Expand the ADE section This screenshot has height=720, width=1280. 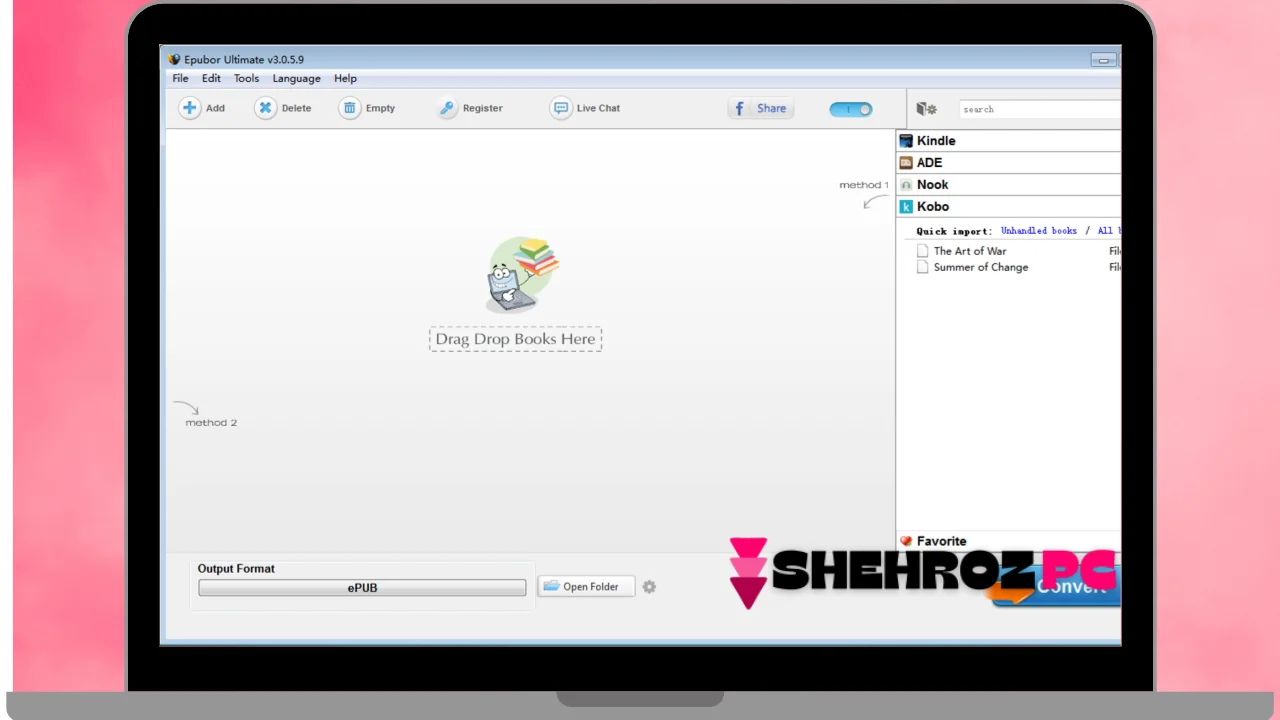point(1009,163)
